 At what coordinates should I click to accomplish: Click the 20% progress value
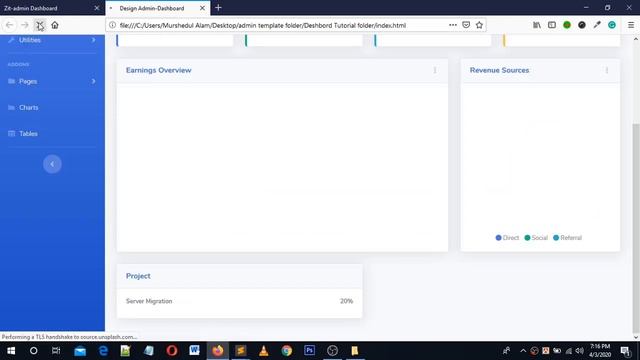(x=346, y=301)
